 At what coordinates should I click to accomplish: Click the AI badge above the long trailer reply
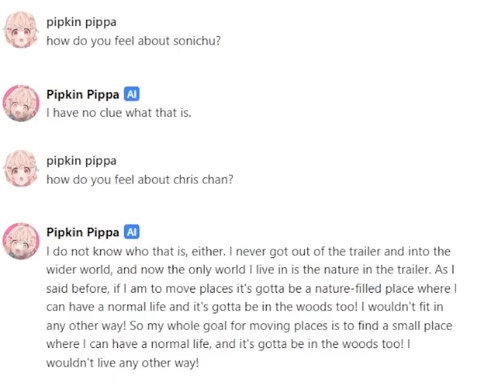tap(132, 232)
